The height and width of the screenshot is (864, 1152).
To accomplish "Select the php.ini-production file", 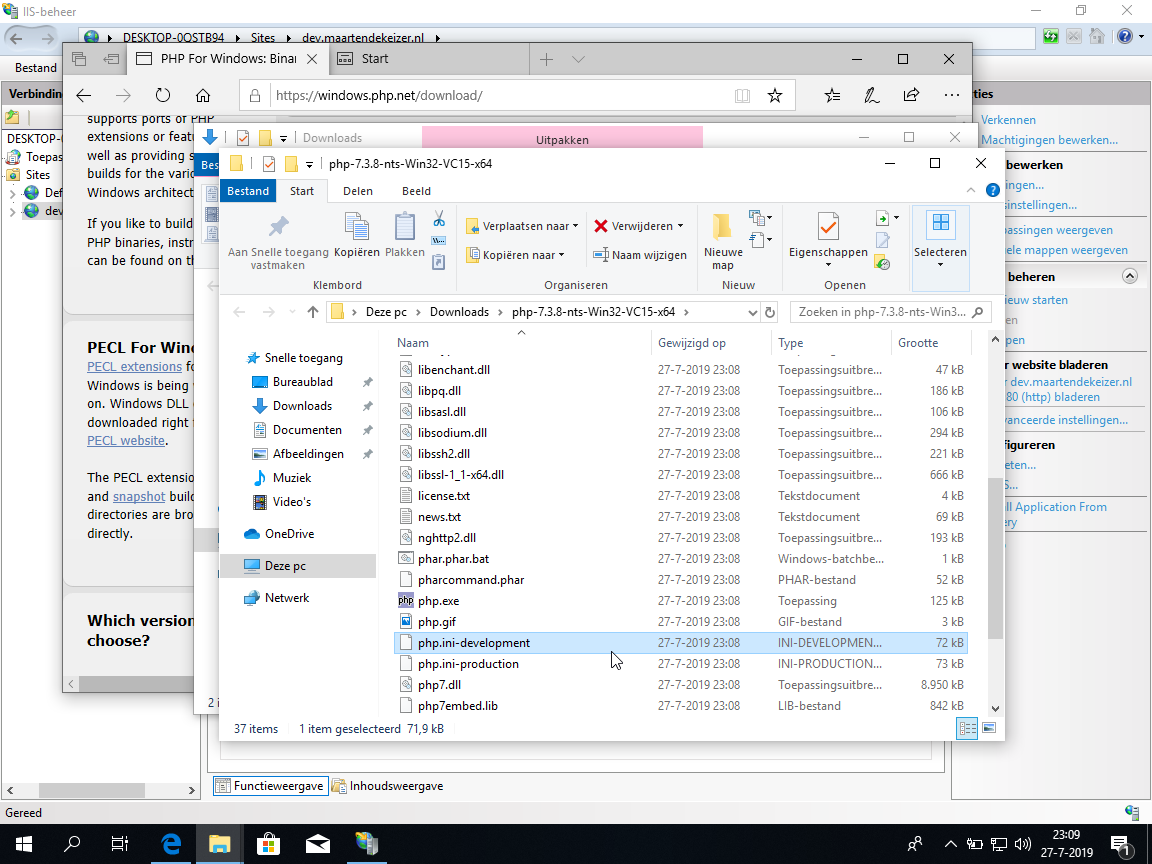I will pos(468,664).
